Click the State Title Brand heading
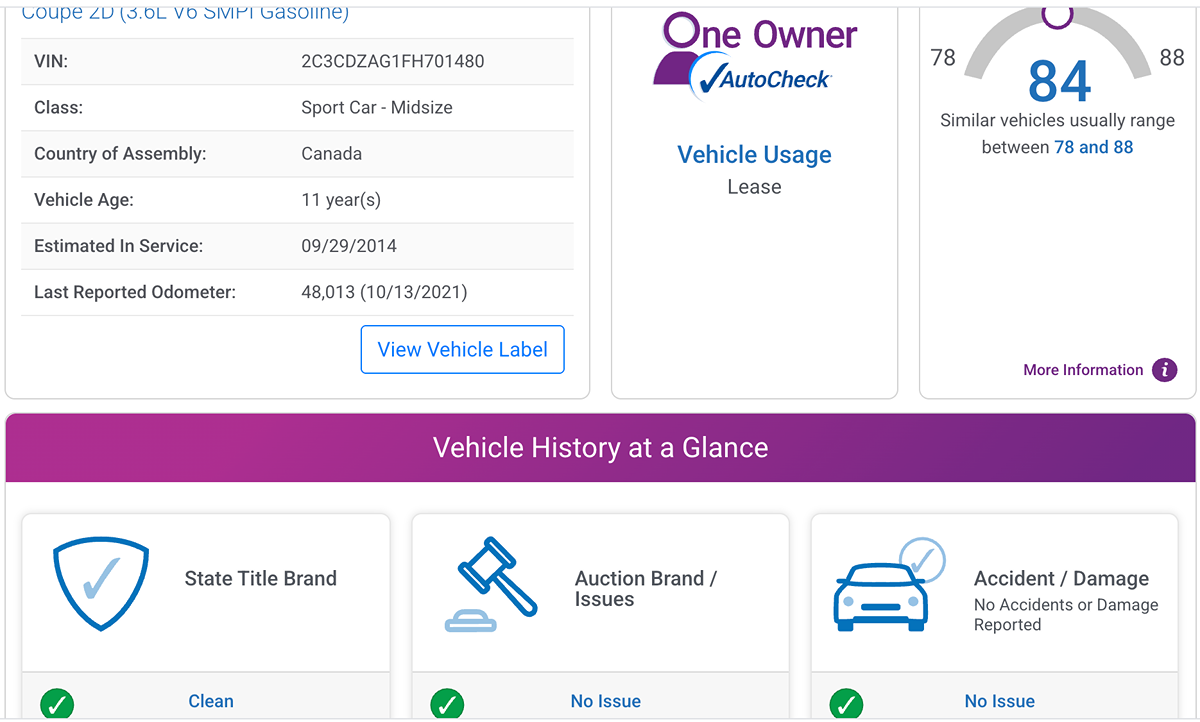This screenshot has width=1200, height=722. click(261, 578)
